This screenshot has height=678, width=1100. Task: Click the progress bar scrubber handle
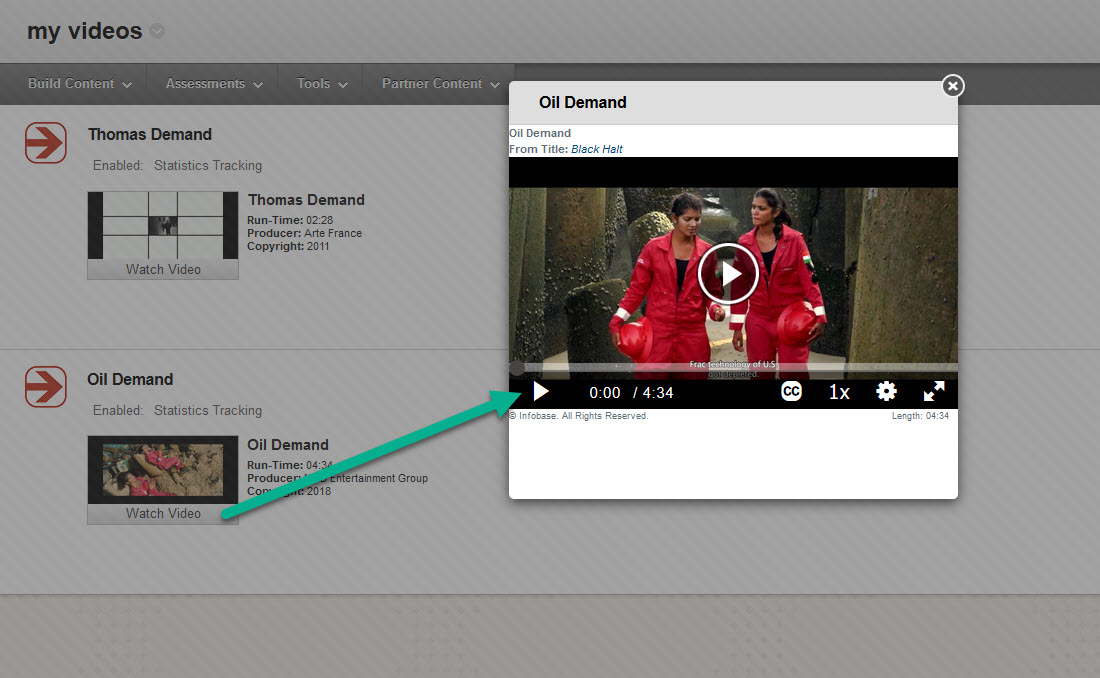(517, 367)
